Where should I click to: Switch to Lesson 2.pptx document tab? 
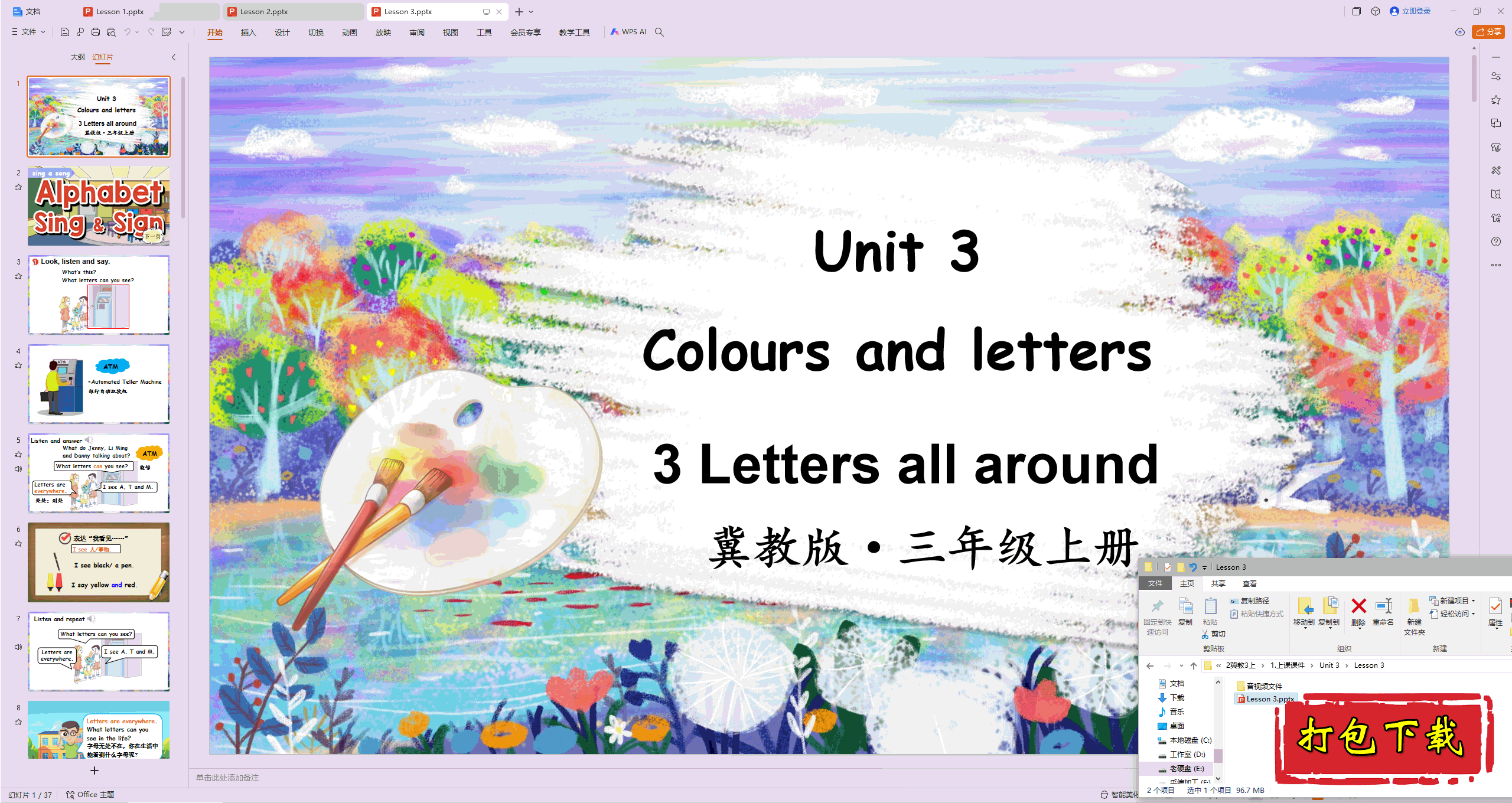tap(294, 11)
